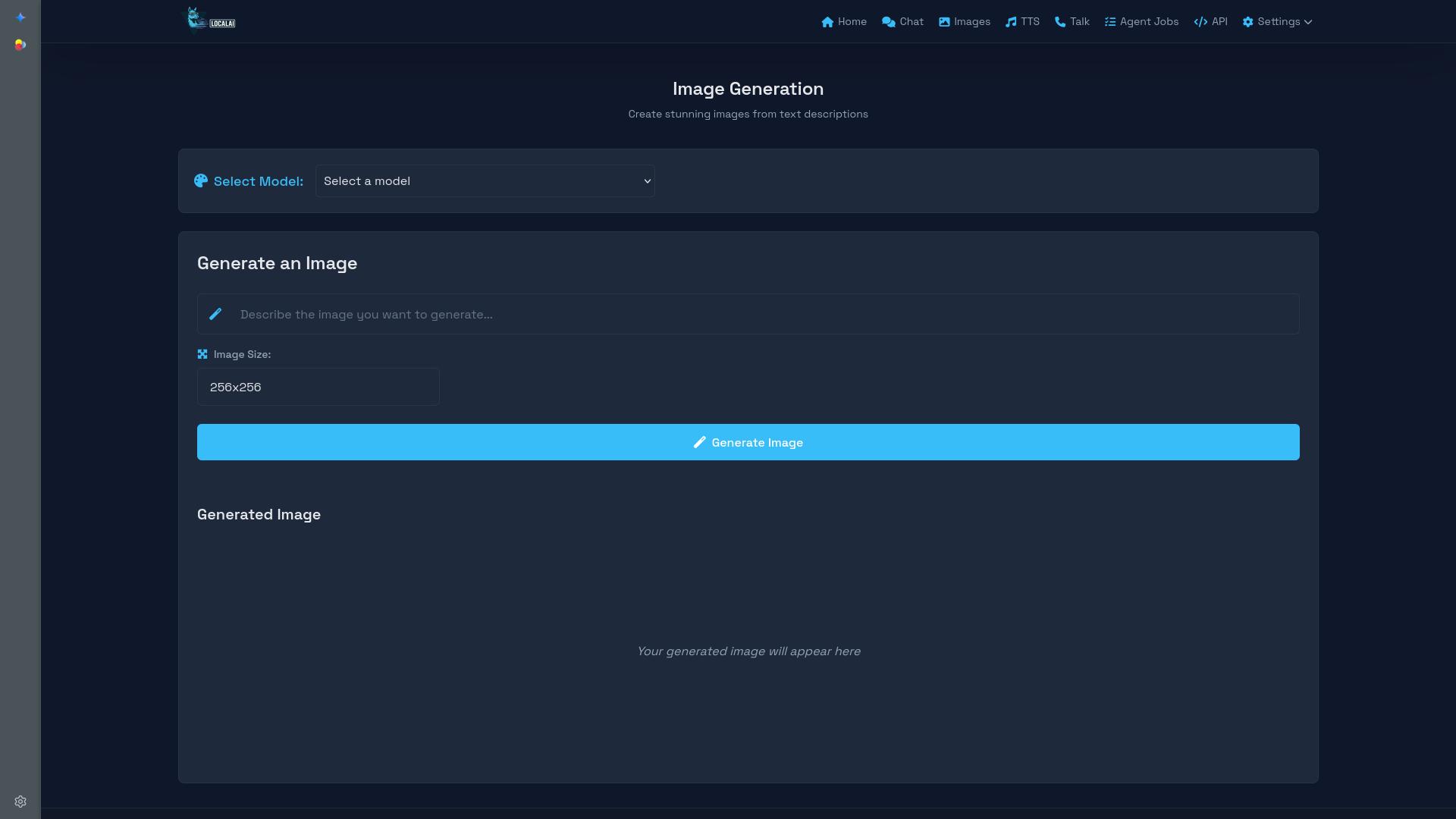The width and height of the screenshot is (1456, 819).
Task: Open the Select a model dropdown
Action: (x=485, y=181)
